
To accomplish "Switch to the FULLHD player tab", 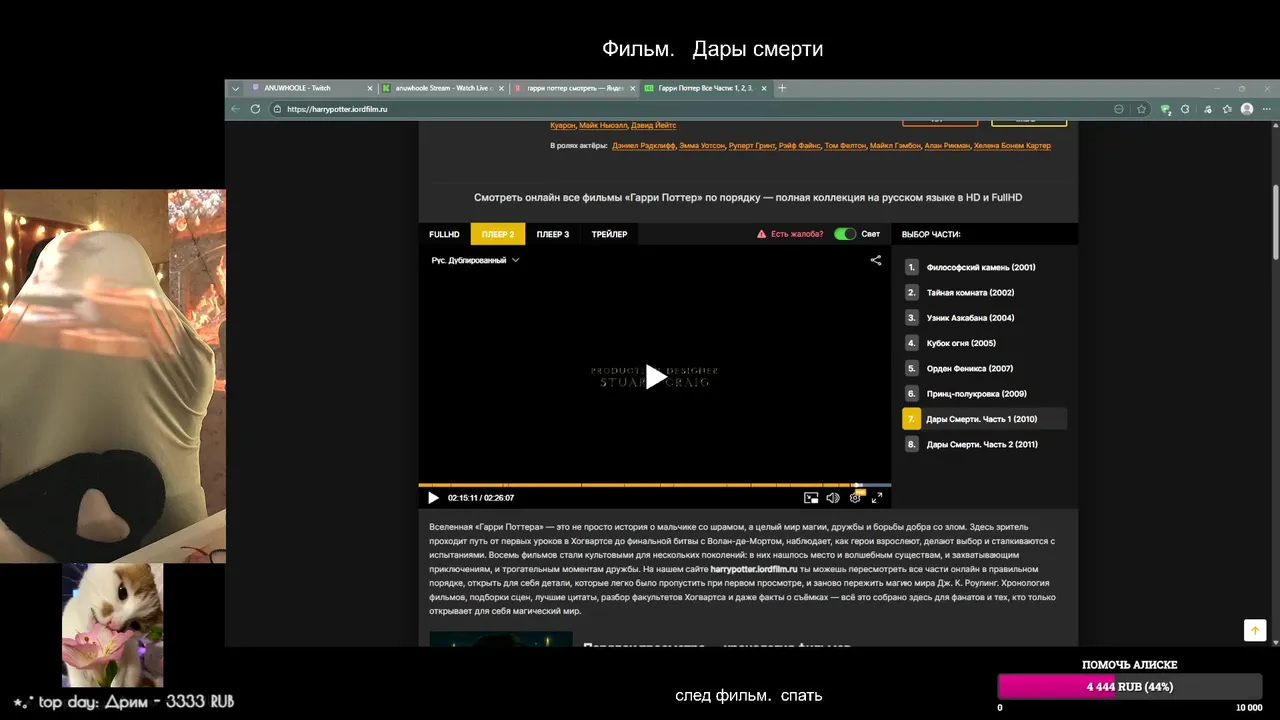I will pos(444,234).
